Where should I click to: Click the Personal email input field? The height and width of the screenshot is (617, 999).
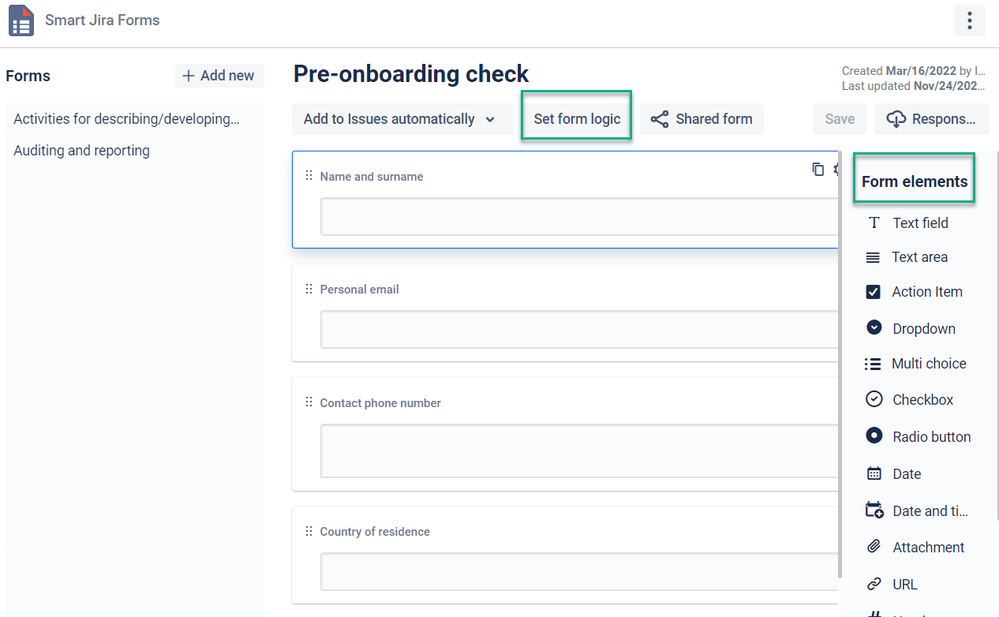[x=580, y=329]
